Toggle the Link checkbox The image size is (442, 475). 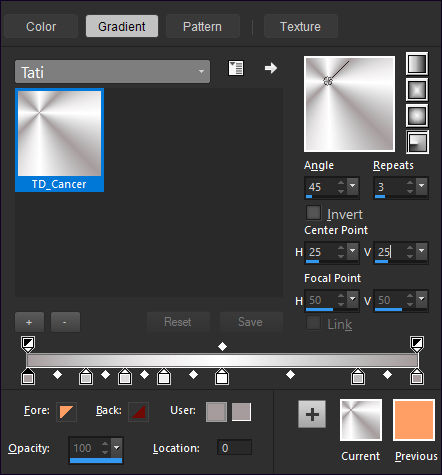[x=313, y=323]
